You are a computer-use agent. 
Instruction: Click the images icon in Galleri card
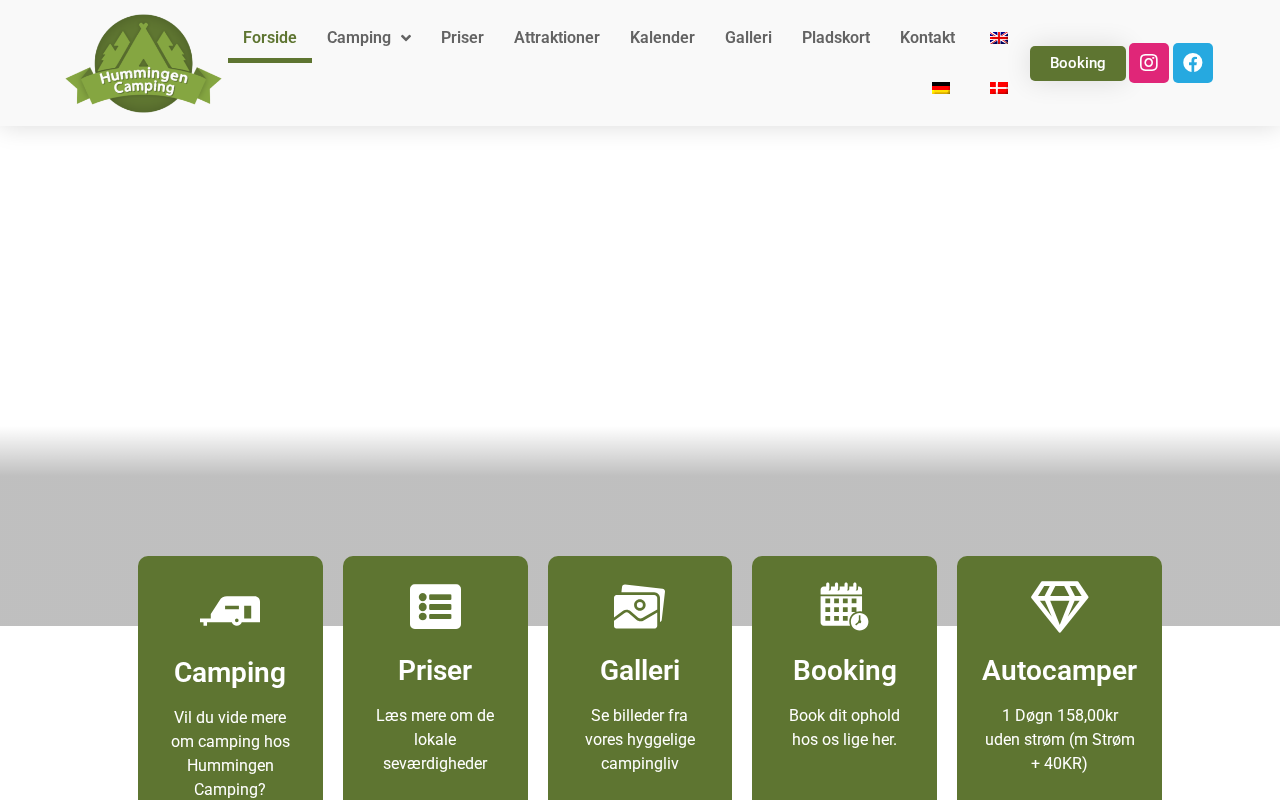[x=640, y=607]
